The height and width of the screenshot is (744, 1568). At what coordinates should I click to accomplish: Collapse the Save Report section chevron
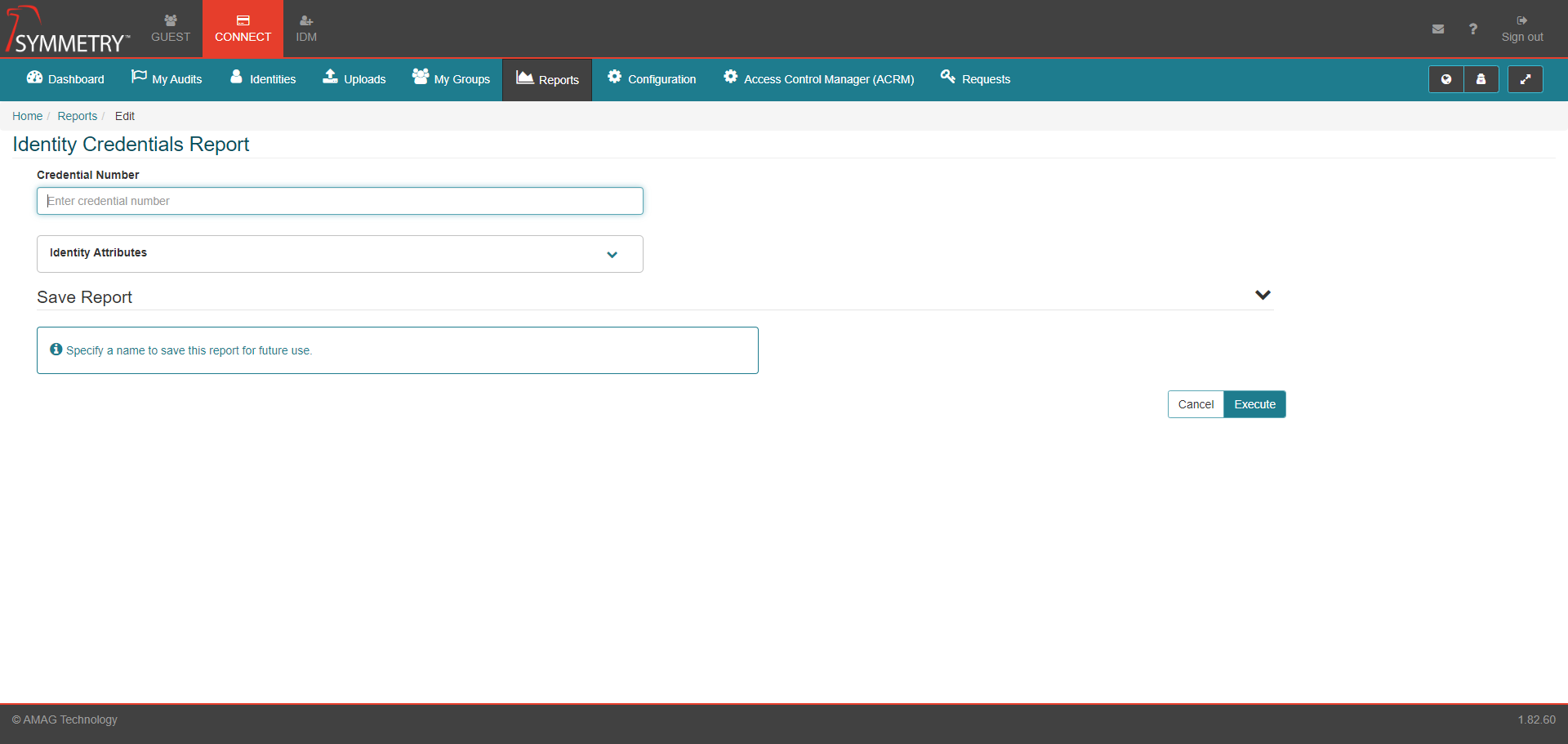pos(1263,295)
